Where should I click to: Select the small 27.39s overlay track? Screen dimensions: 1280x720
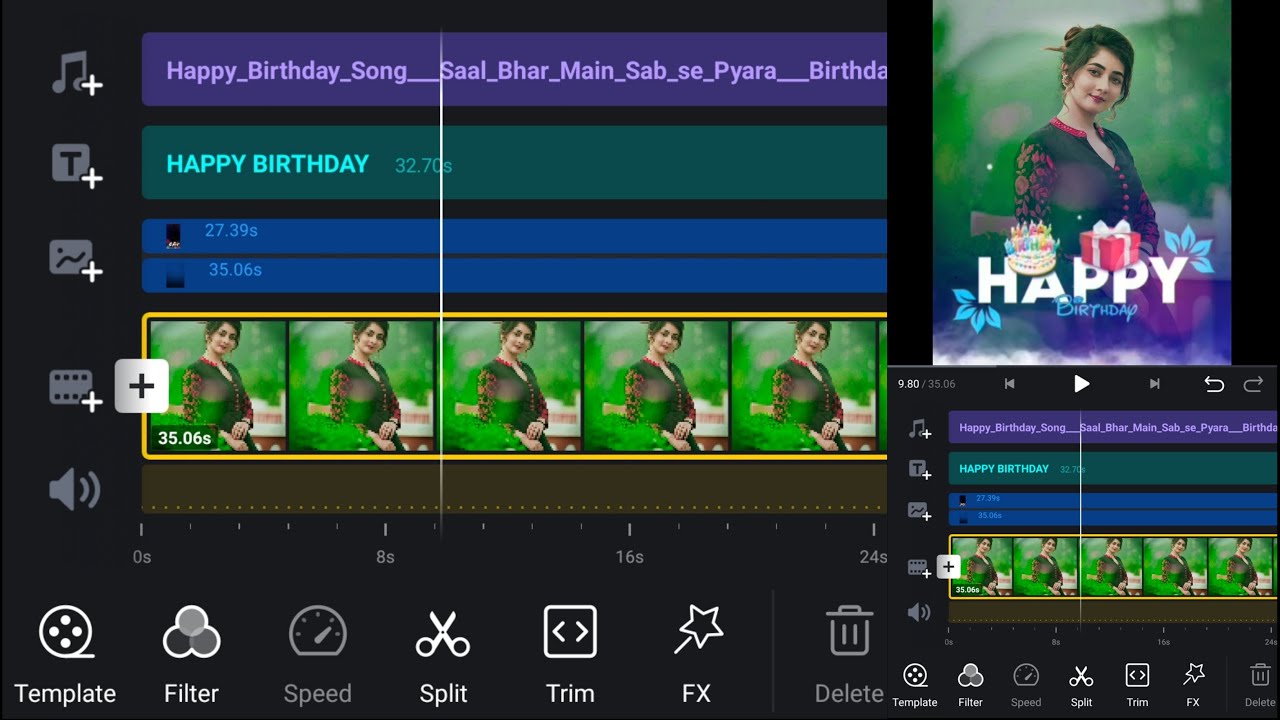tap(1113, 499)
